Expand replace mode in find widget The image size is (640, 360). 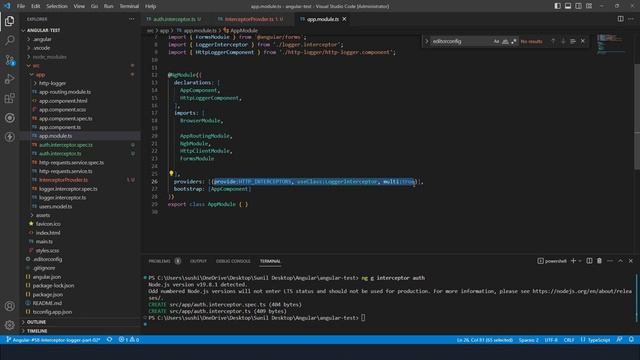pyautogui.click(x=427, y=41)
